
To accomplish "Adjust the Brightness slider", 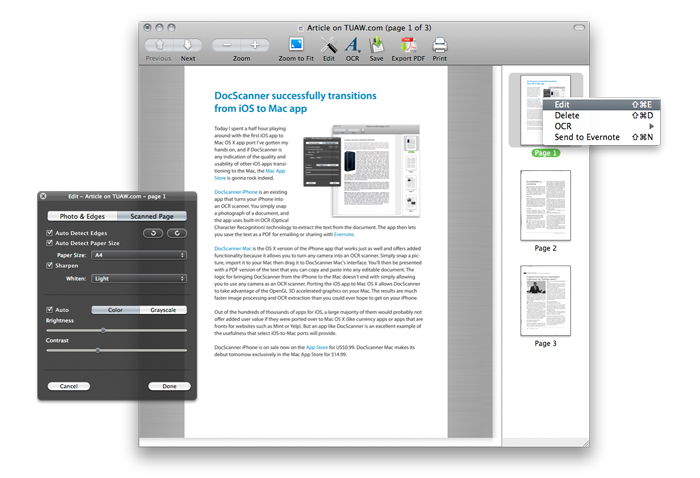I will [103, 331].
